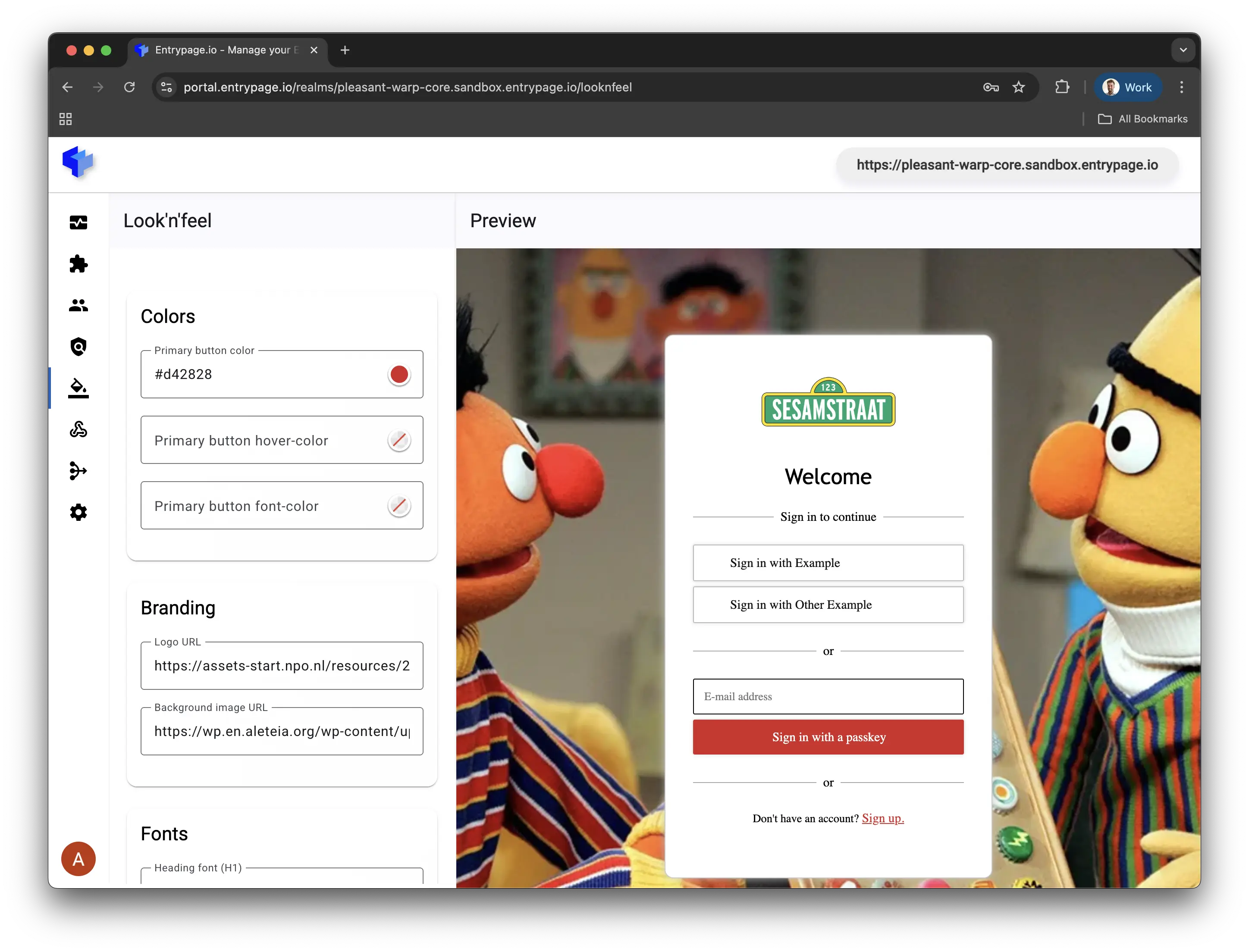Open the browser extensions puzzle icon
The height and width of the screenshot is (952, 1249).
(1062, 87)
